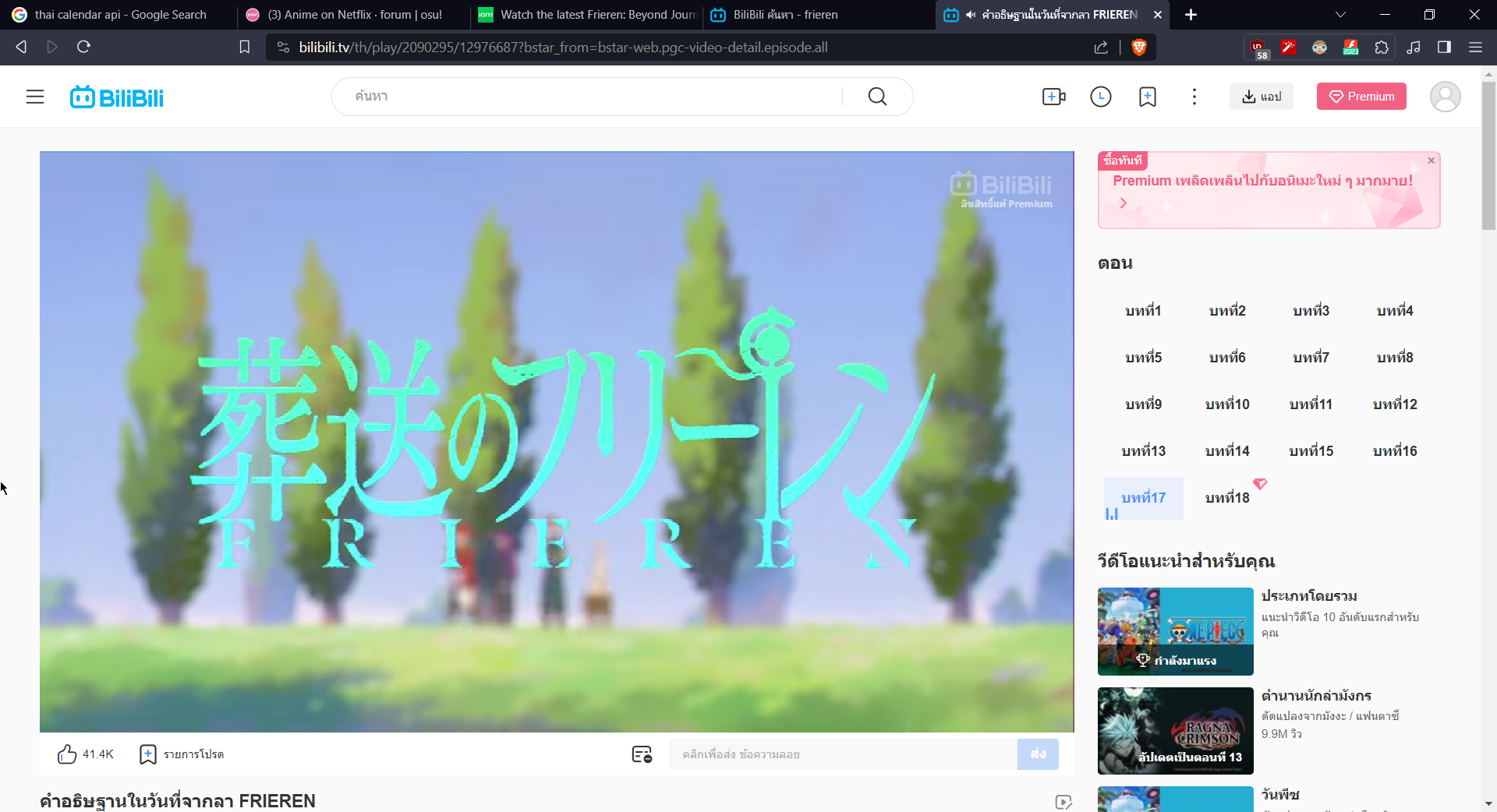
Task: Select episode บทที่3
Action: (1311, 311)
